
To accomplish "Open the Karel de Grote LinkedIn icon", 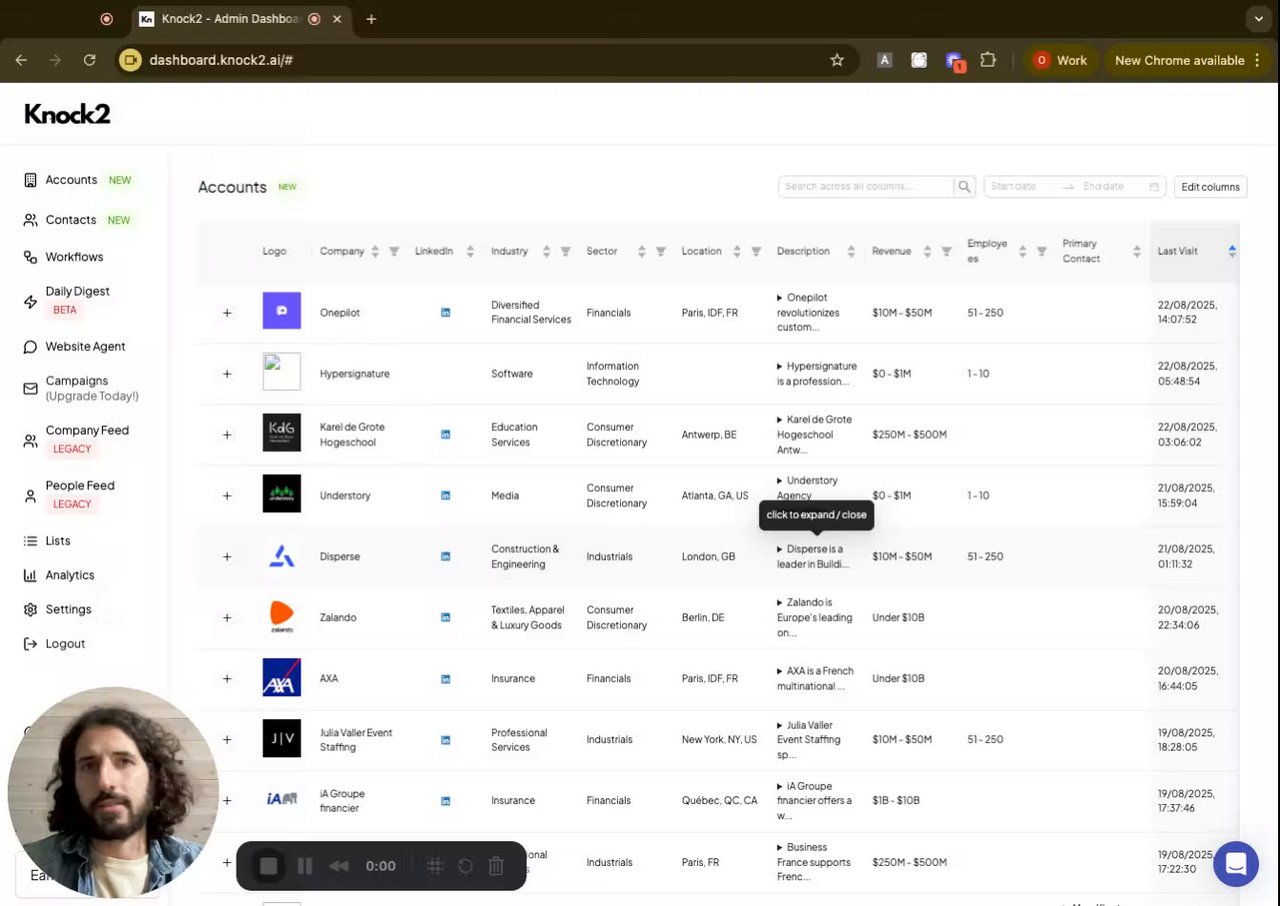I will [446, 435].
